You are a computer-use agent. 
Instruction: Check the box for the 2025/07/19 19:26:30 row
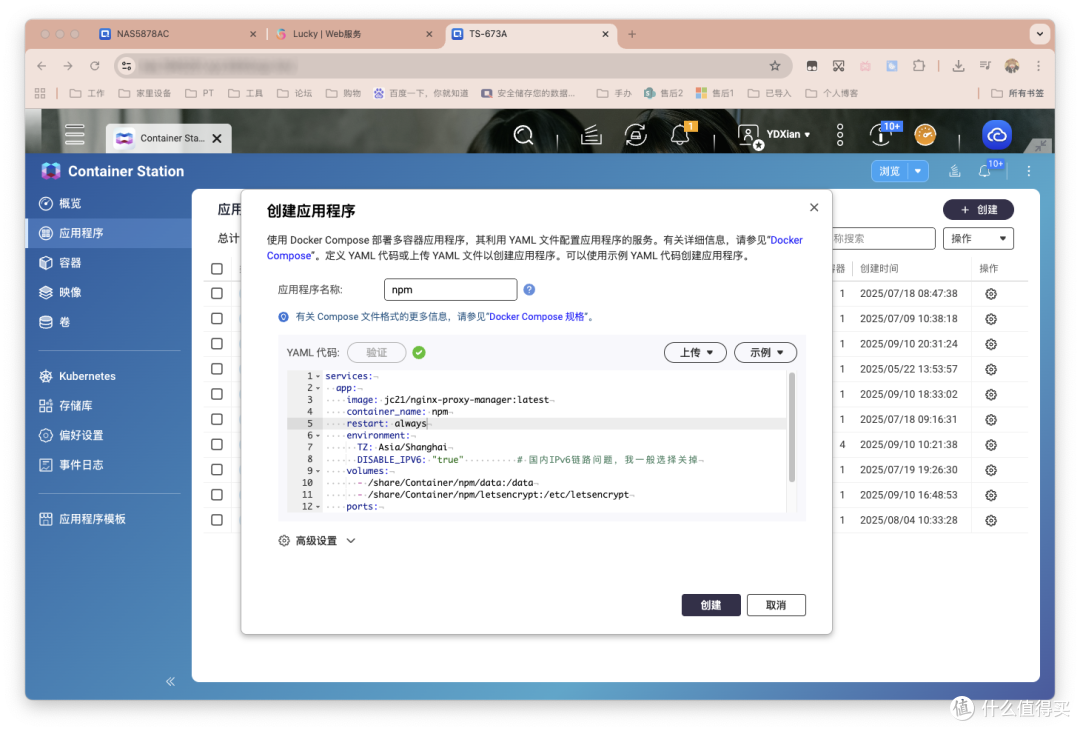pos(217,469)
